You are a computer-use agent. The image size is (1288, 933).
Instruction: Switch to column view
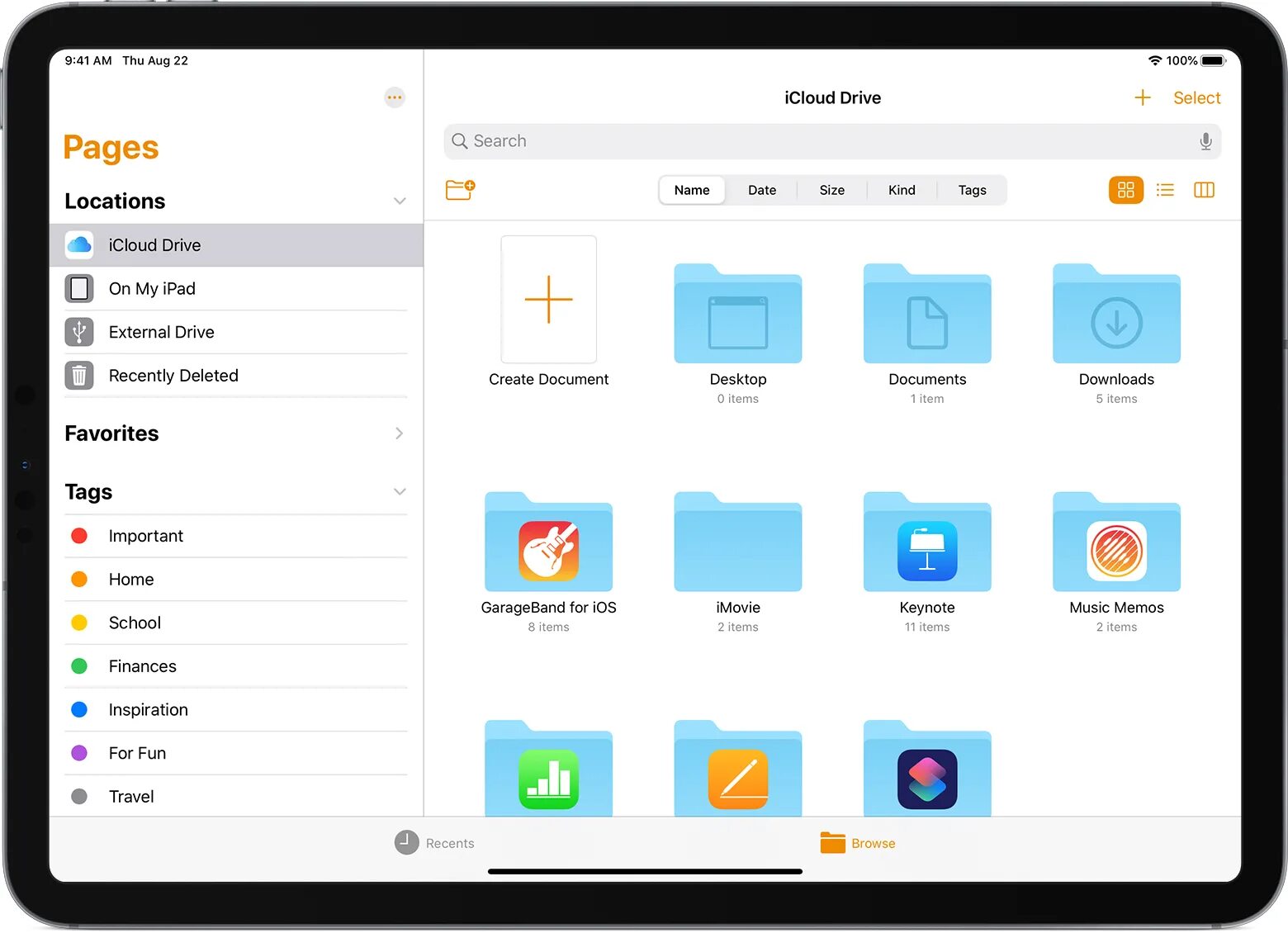click(1204, 190)
